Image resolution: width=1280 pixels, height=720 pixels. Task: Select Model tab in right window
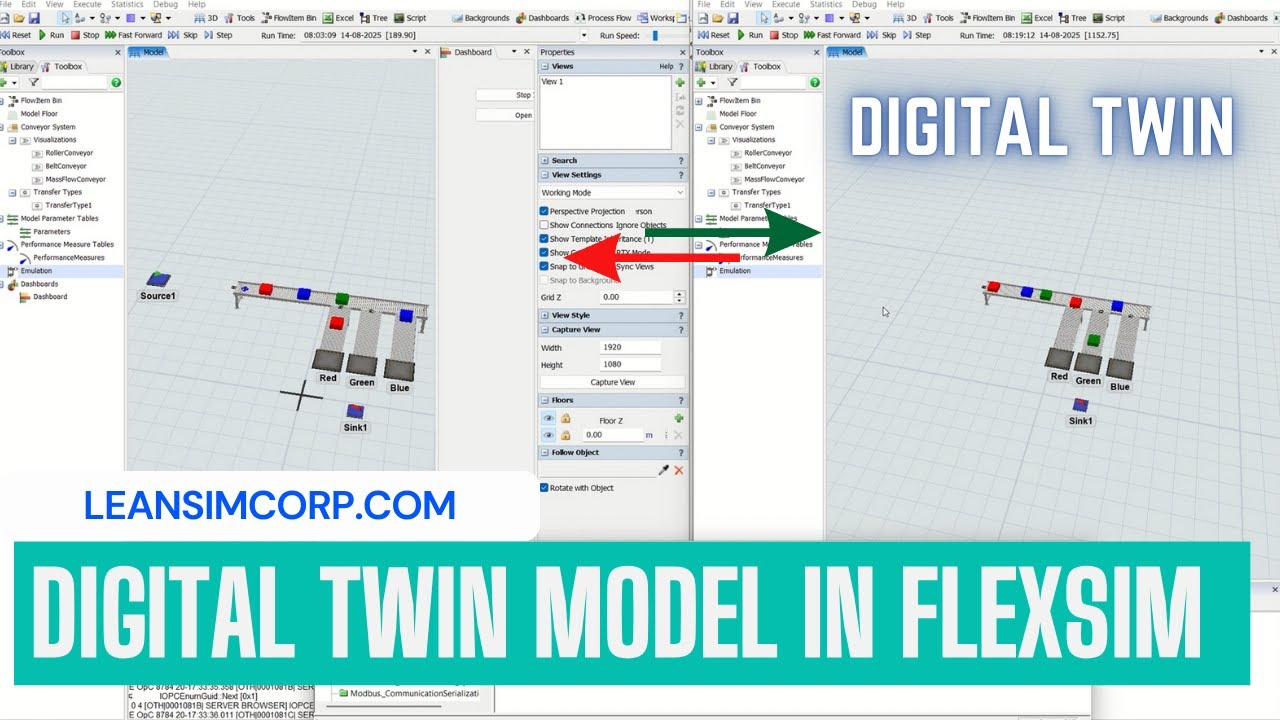pos(846,52)
